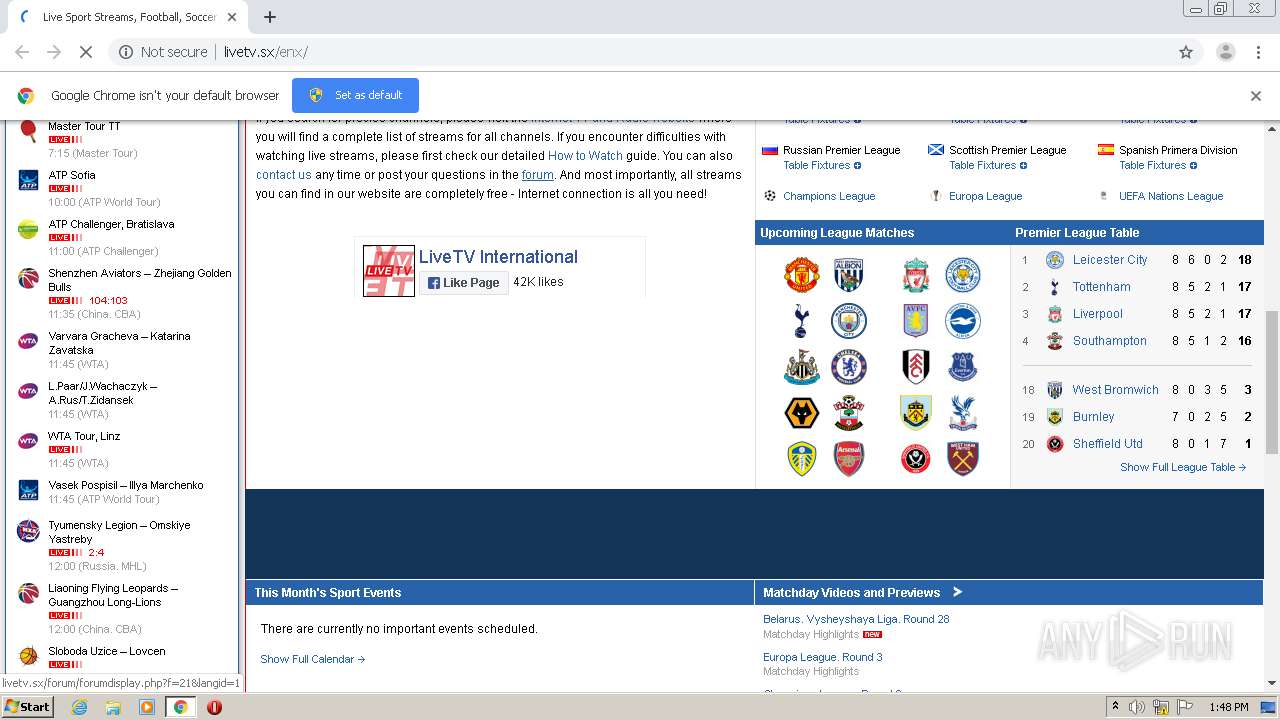The image size is (1280, 720).
Task: Open the How to Watch guide link
Action: [x=585, y=156]
